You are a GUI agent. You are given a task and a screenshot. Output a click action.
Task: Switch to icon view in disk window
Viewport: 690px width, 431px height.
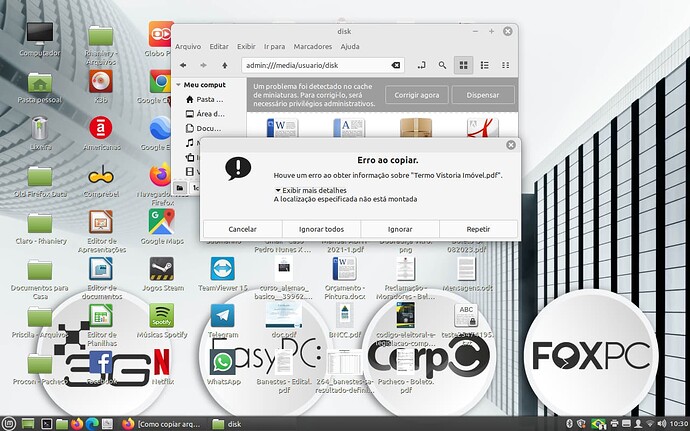[x=463, y=65]
